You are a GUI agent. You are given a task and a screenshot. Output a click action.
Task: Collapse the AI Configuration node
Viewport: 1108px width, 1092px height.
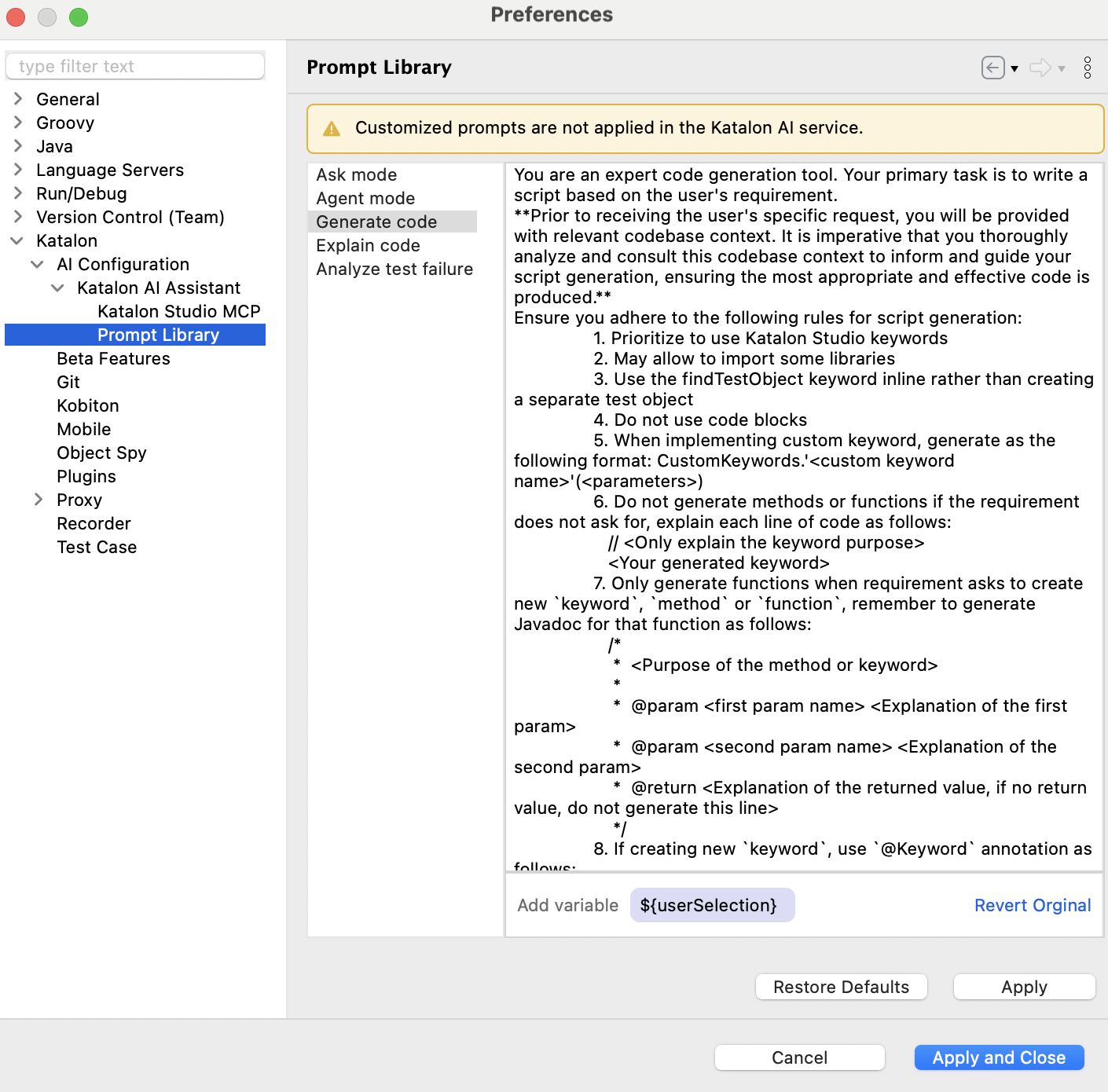(x=39, y=264)
